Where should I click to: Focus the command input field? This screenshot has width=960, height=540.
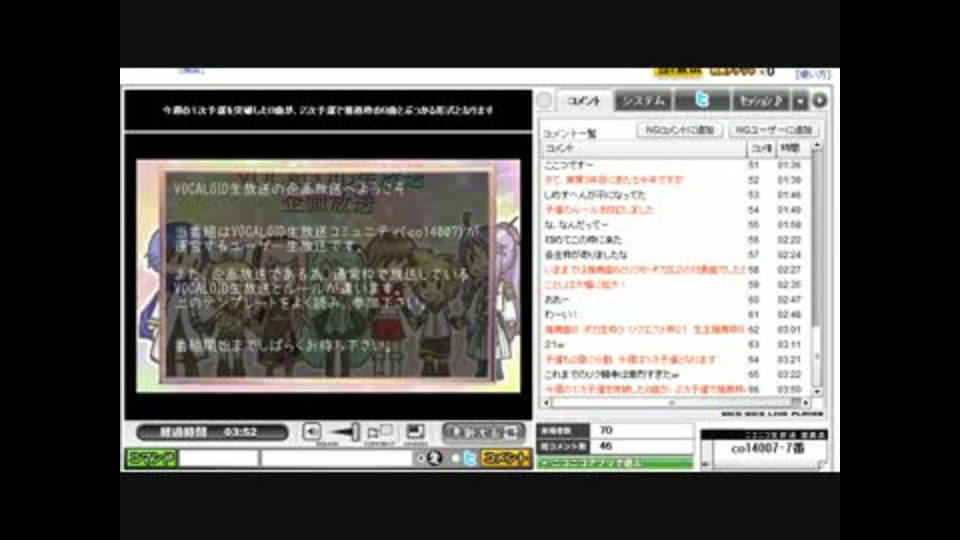(x=219, y=458)
